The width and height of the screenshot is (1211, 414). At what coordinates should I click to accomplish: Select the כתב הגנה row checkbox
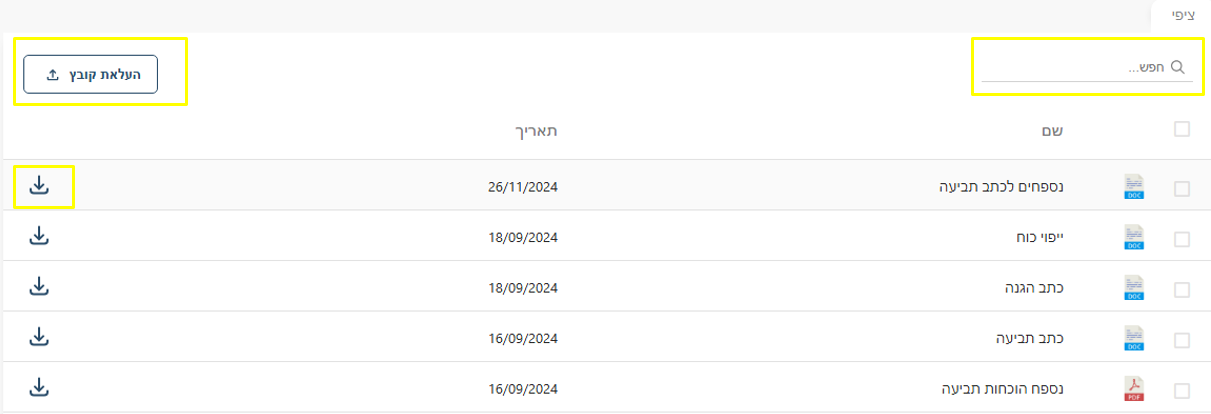1182,289
